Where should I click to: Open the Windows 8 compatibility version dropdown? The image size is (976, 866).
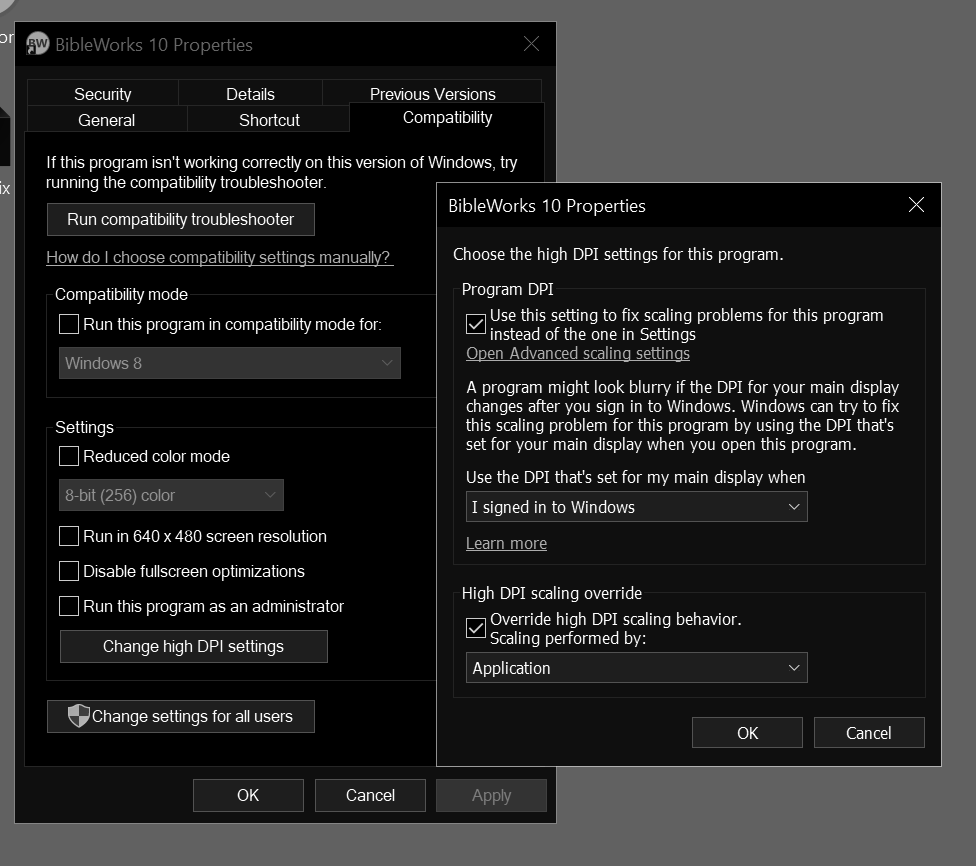click(229, 362)
